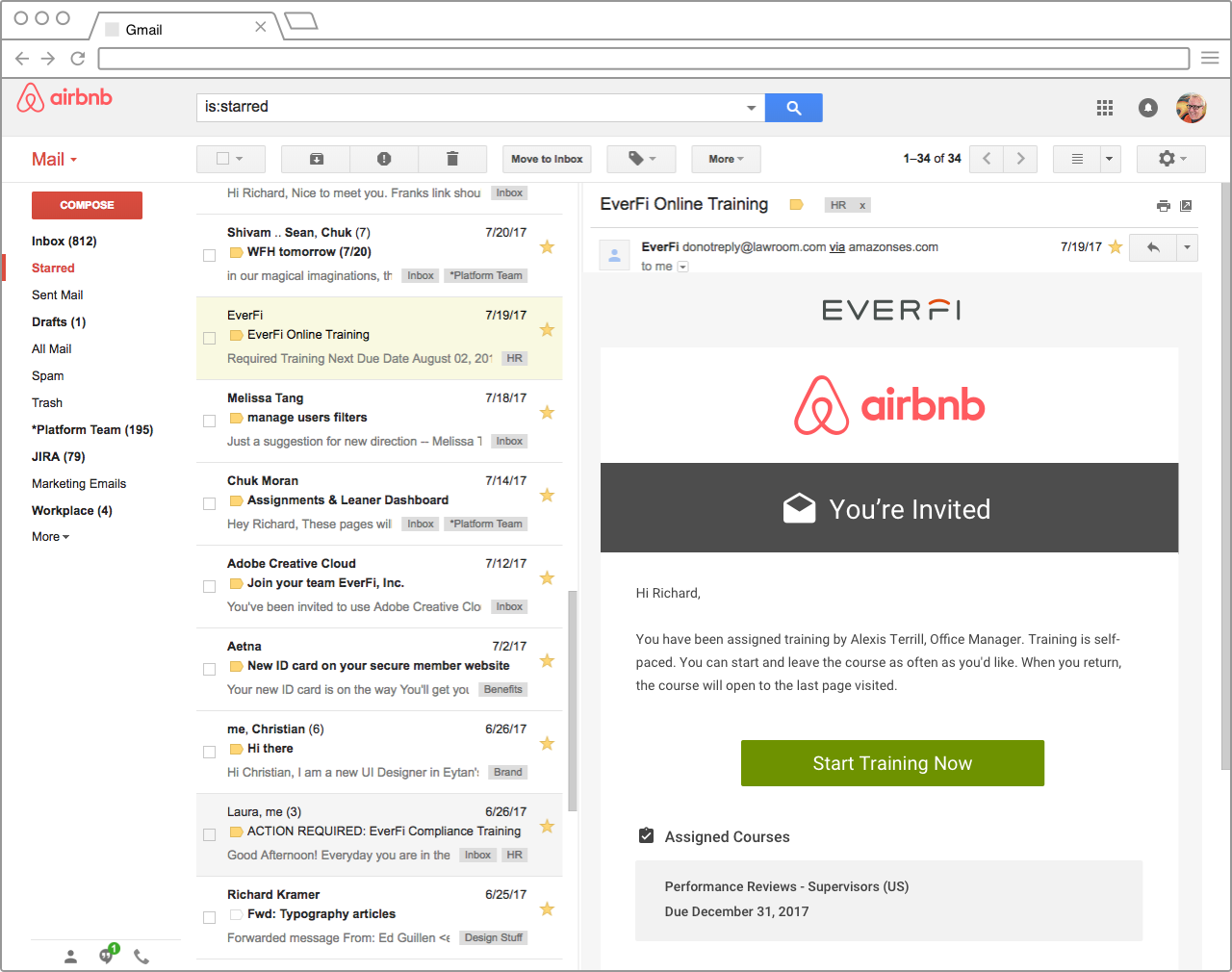Open the All Mail folder
Screen dimensions: 1232x972
[x=52, y=349]
